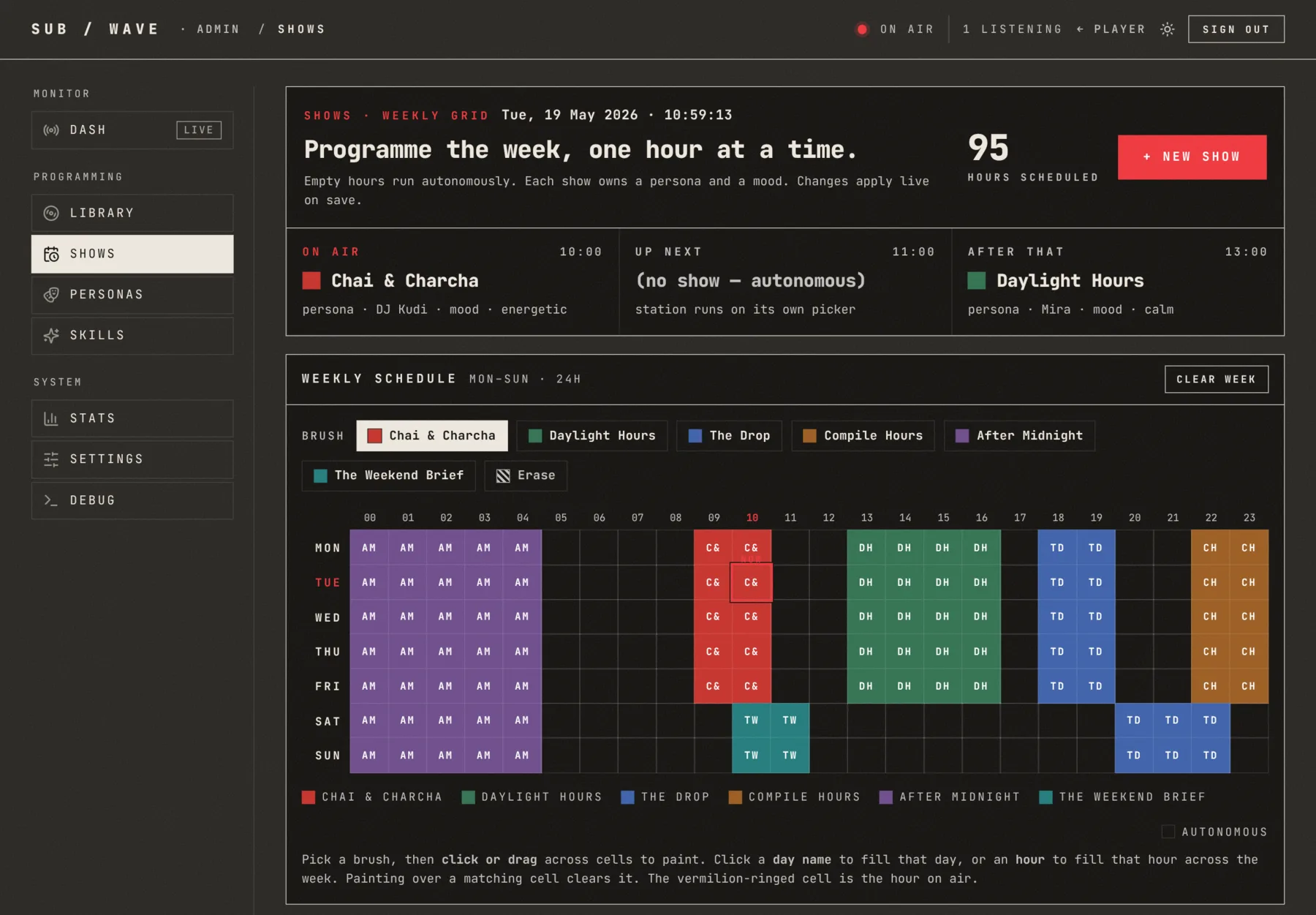Viewport: 1316px width, 915px height.
Task: Click the Library disc icon
Action: click(51, 213)
